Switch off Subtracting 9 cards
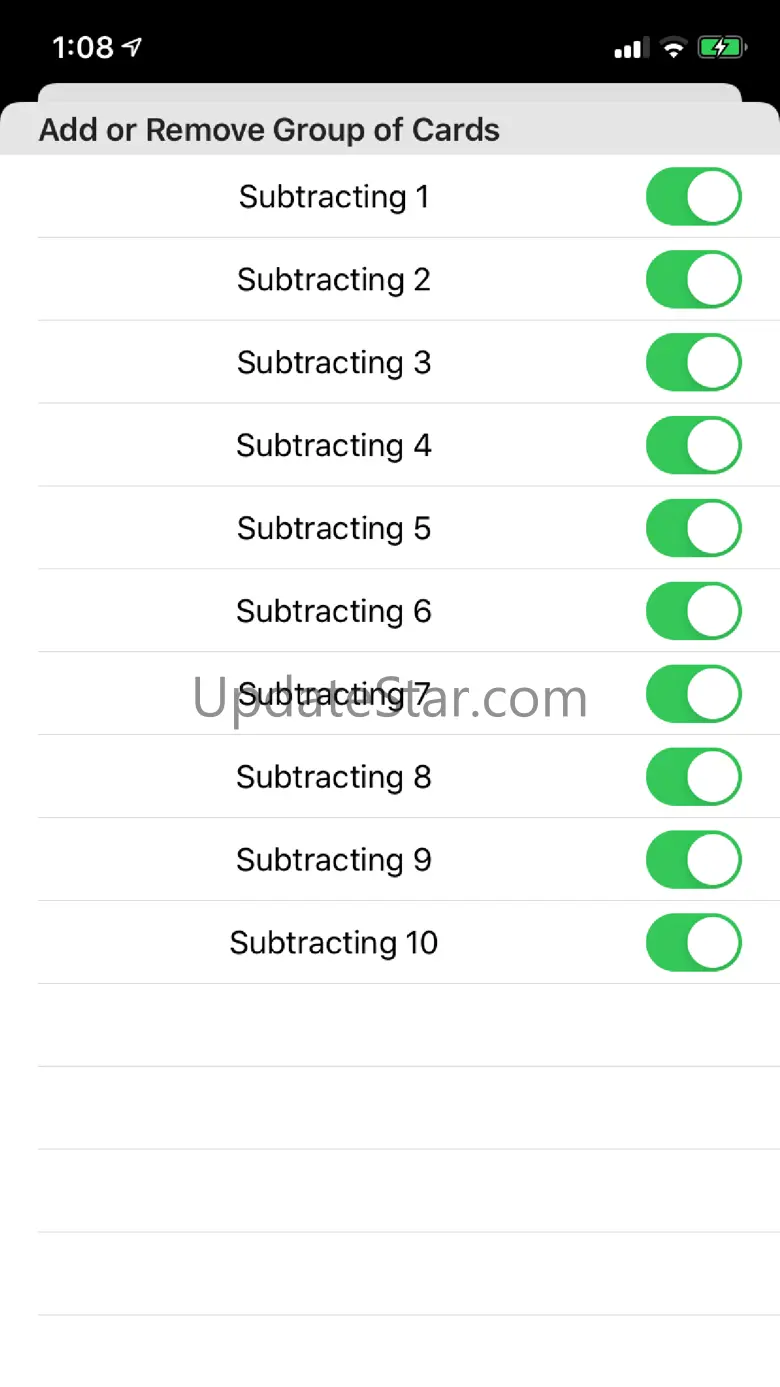 (x=693, y=860)
